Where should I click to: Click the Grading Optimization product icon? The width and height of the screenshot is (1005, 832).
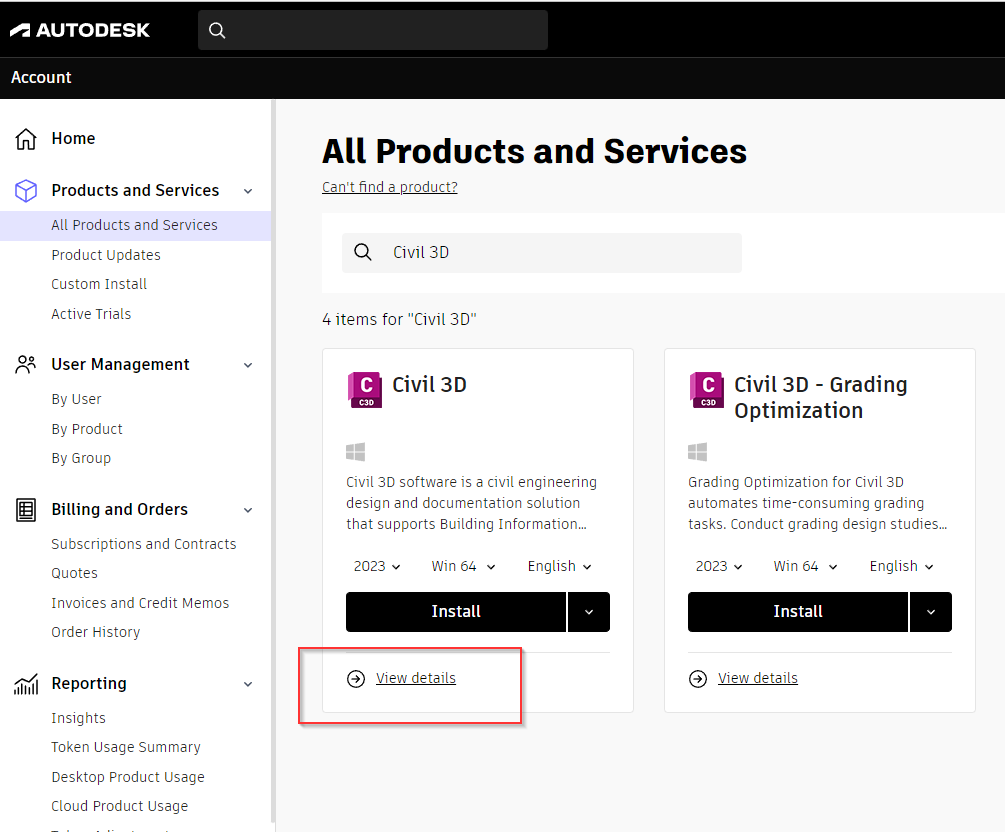[x=707, y=390]
